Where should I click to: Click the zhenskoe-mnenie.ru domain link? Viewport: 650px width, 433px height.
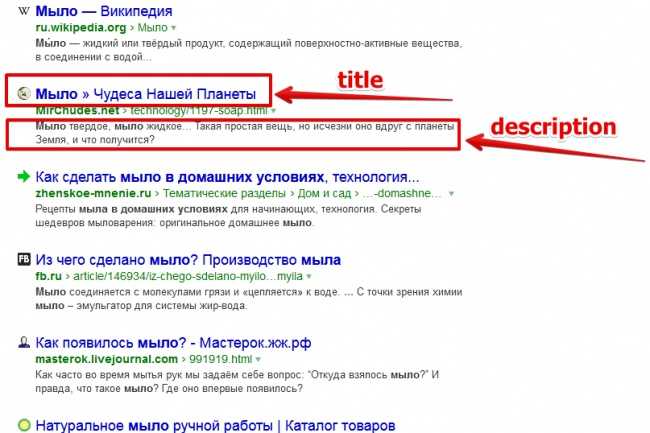point(93,194)
